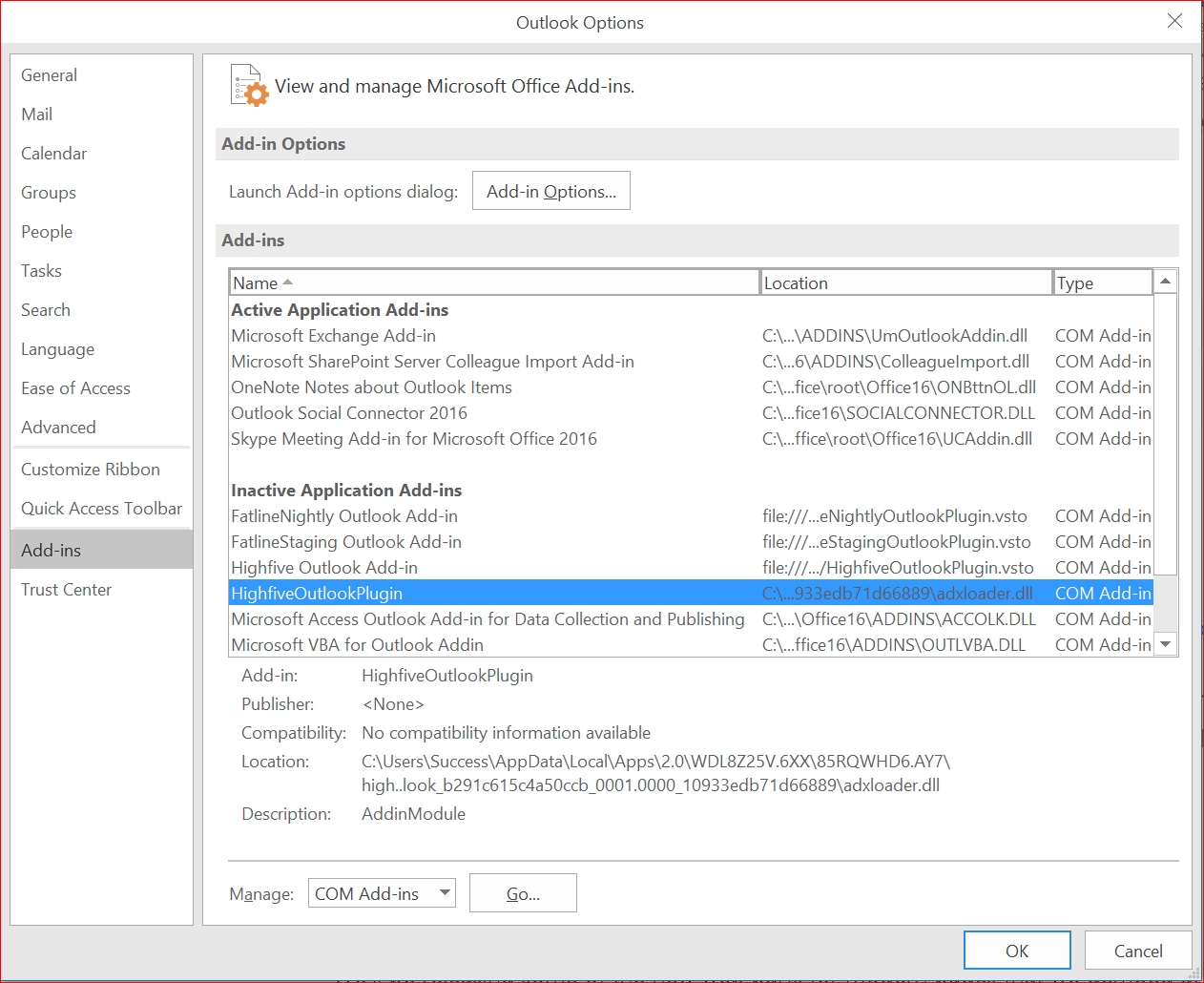Select Skype Meeting Add-in for Microsoft Office 2016
This screenshot has width=1204, height=983.
(x=691, y=439)
